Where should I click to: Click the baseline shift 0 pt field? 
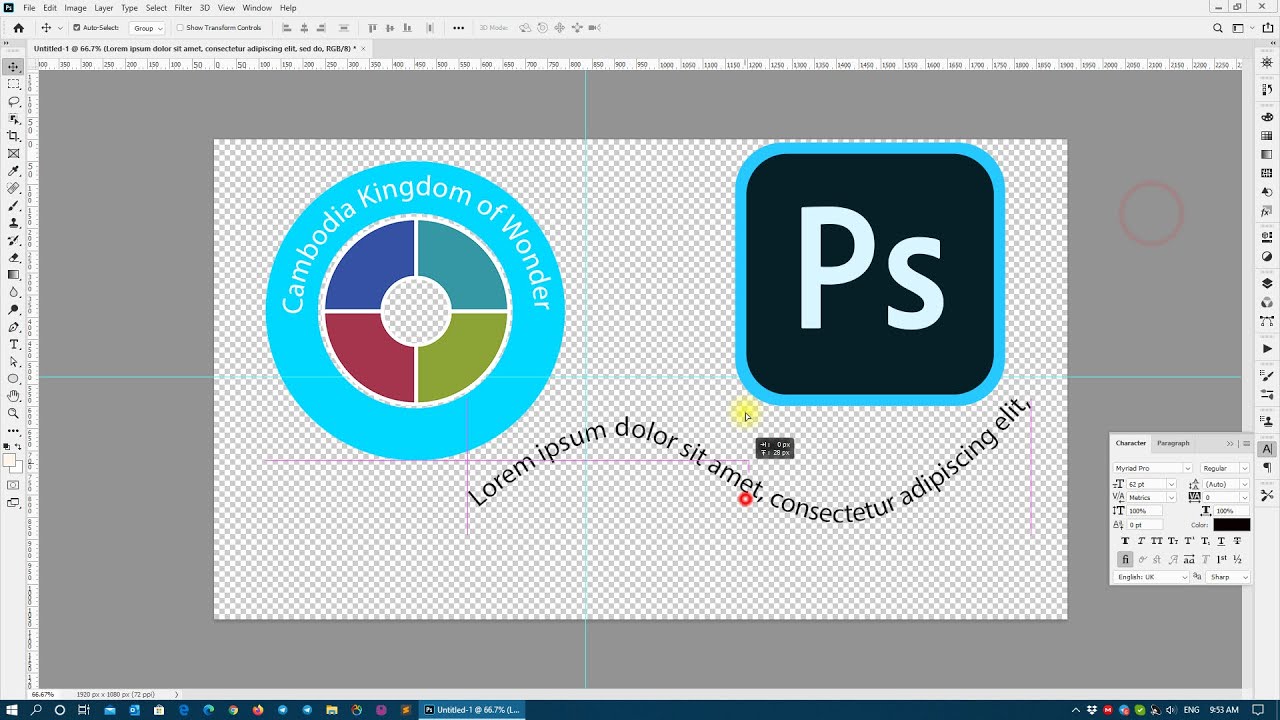(x=1144, y=525)
